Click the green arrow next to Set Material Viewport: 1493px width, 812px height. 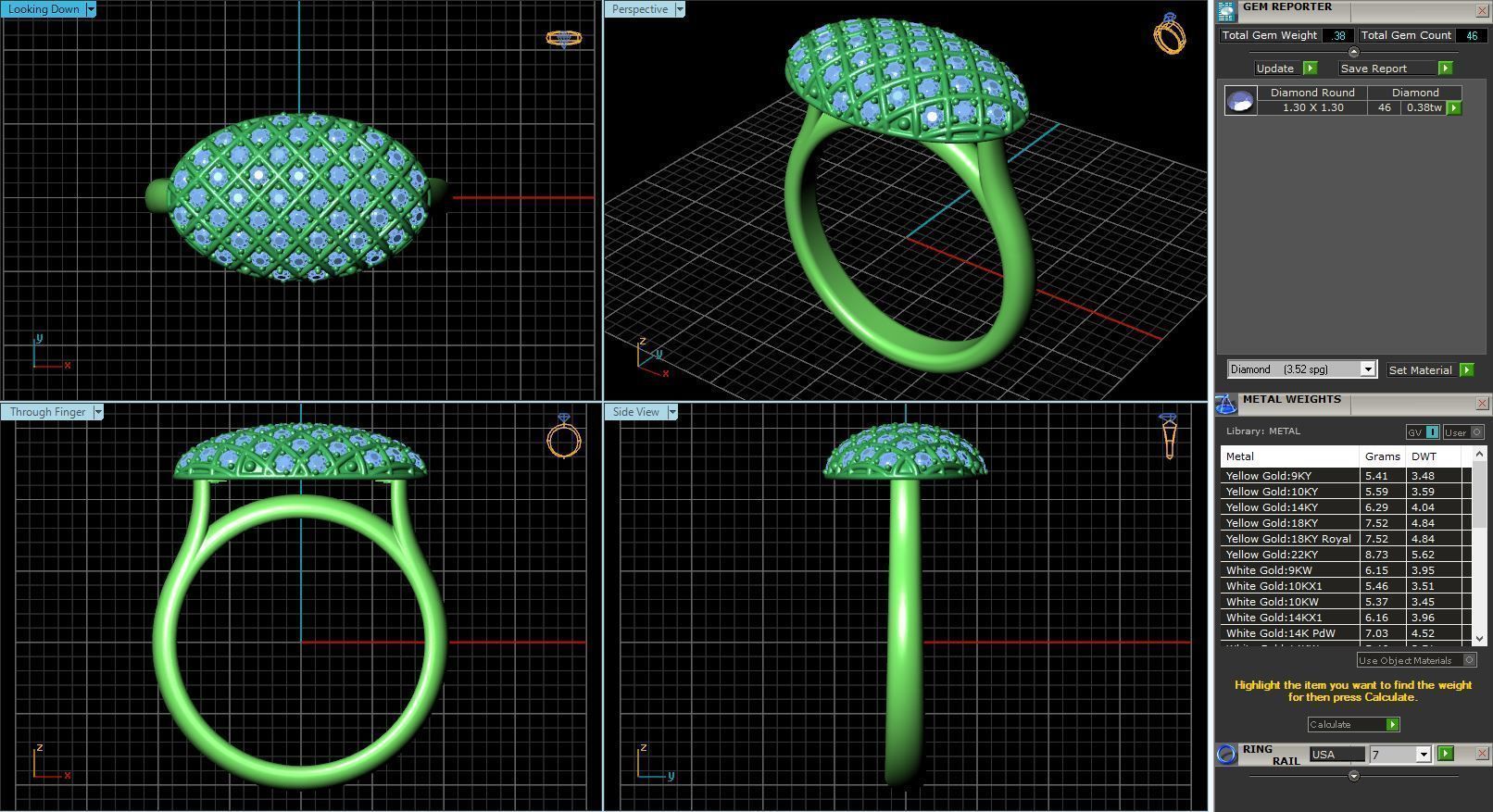pyautogui.click(x=1466, y=370)
